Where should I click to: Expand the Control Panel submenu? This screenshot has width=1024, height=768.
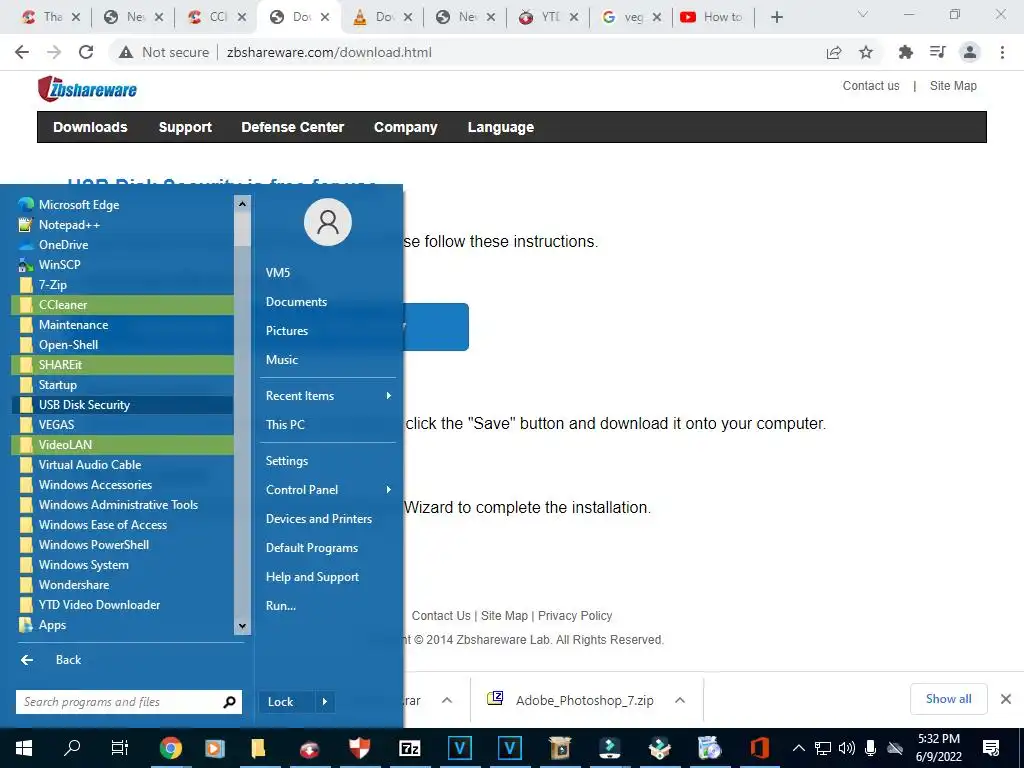tap(328, 490)
